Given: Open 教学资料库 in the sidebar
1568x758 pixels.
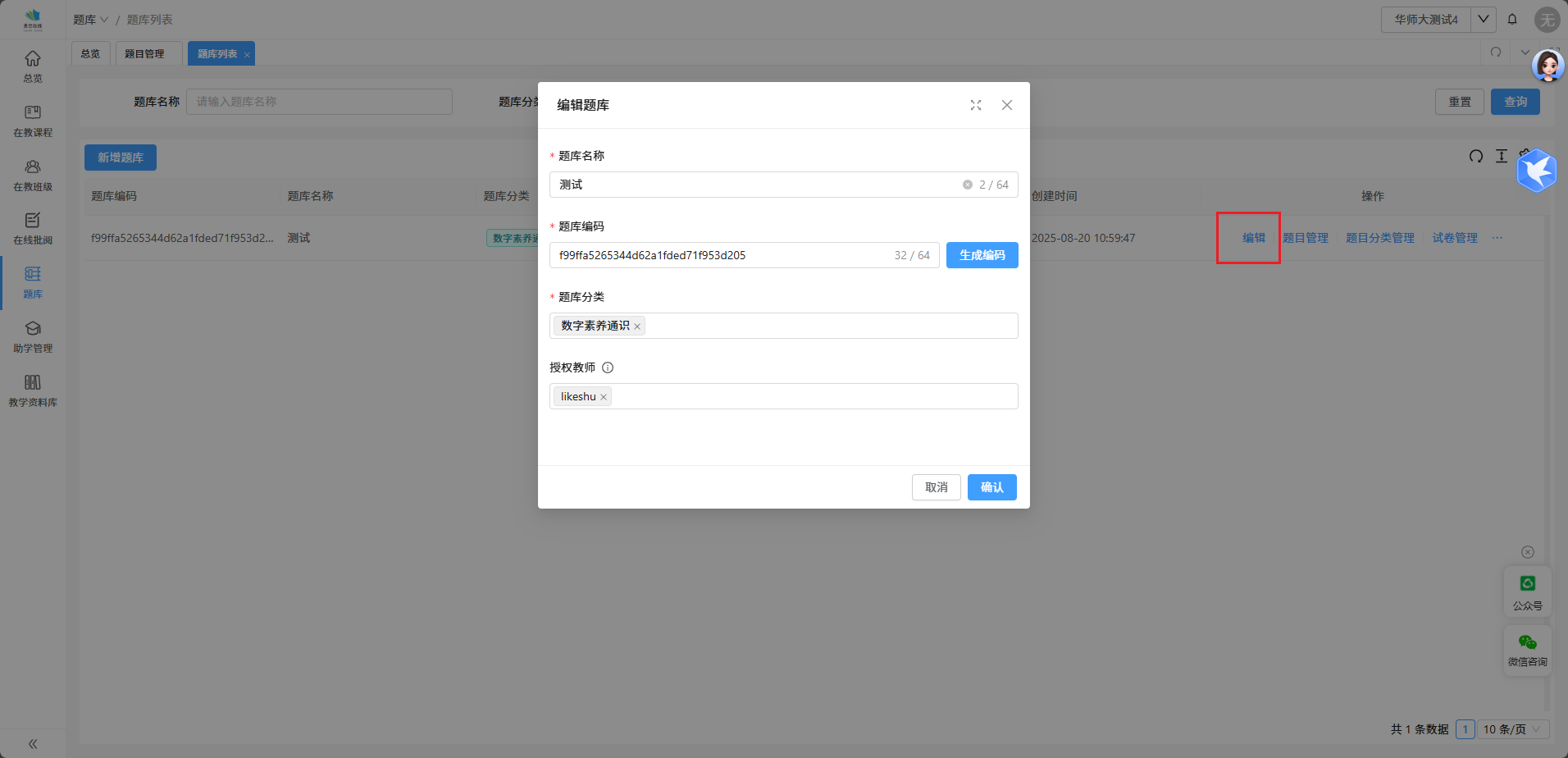Looking at the screenshot, I should 33,390.
